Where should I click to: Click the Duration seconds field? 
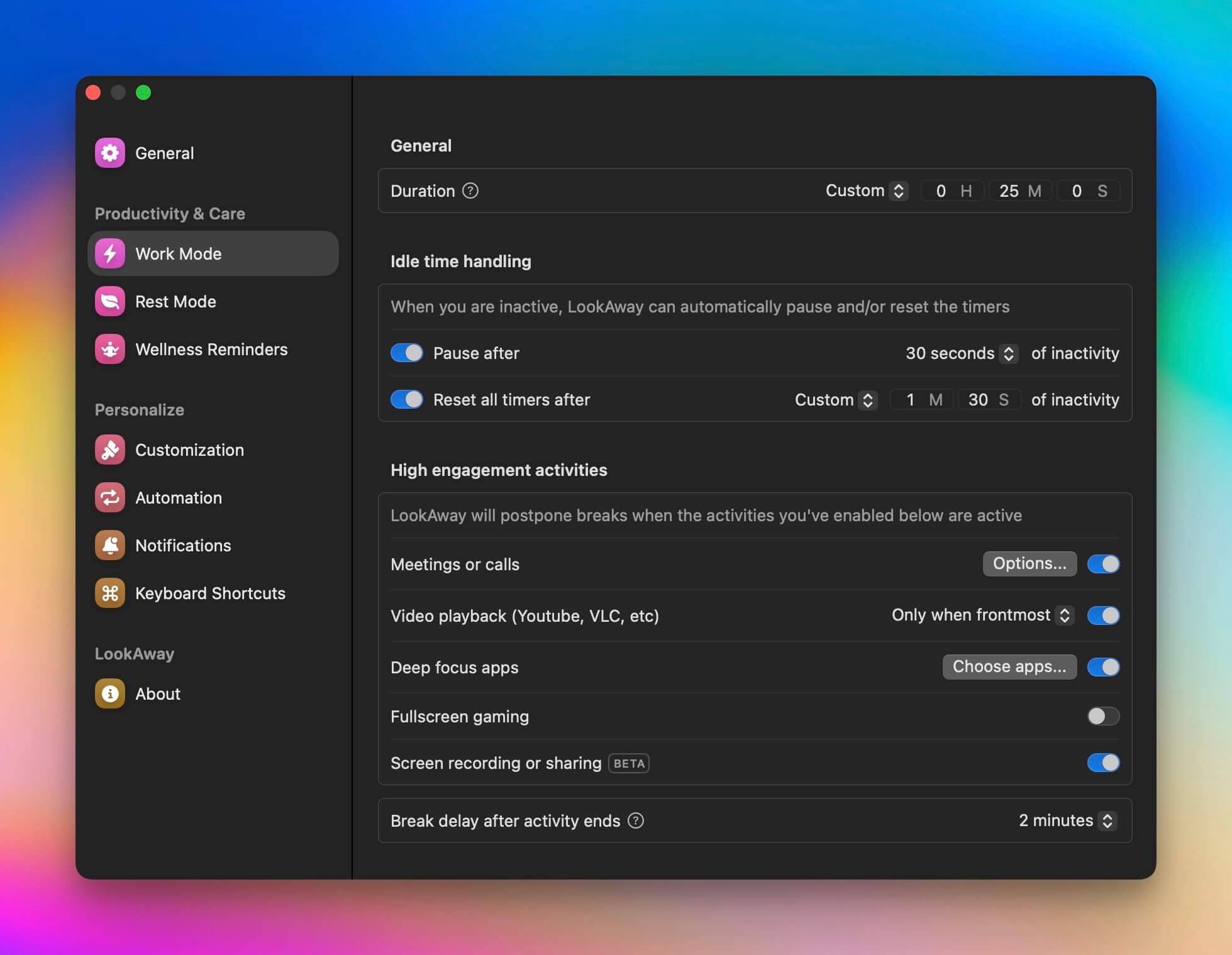click(x=1088, y=190)
